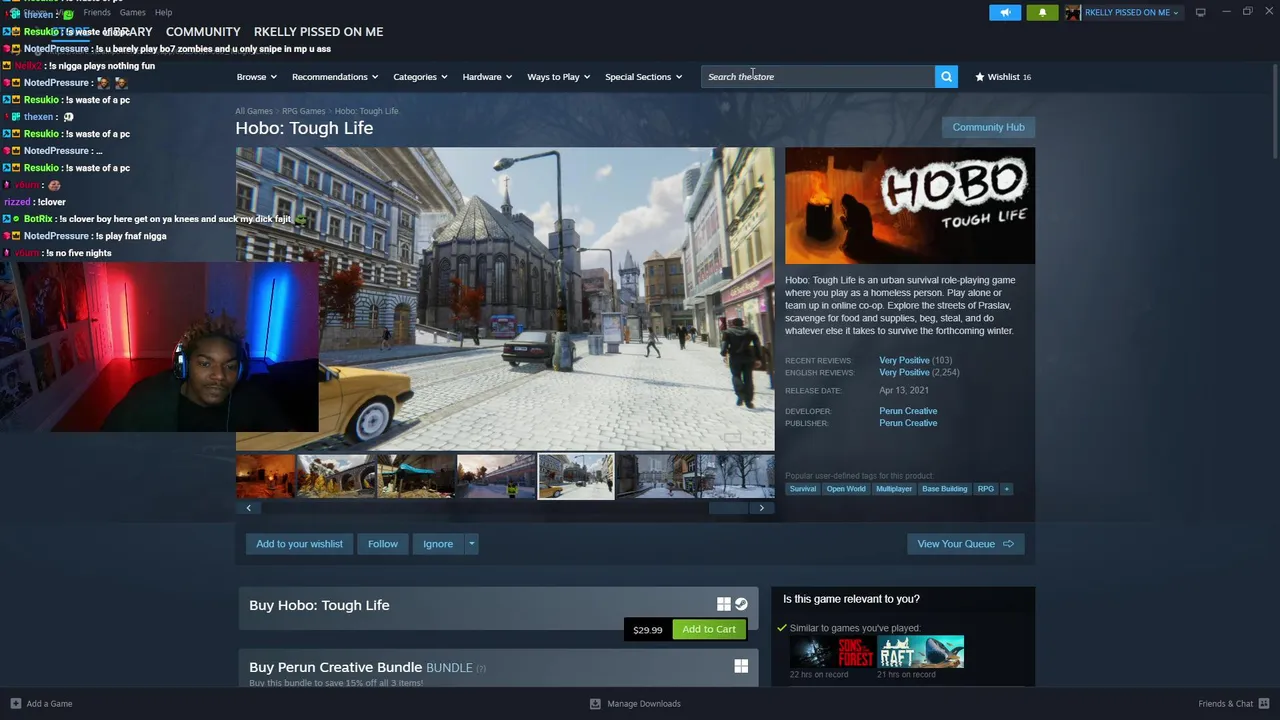This screenshot has width=1280, height=720.
Task: Click the right arrow under screenshot thumbnails
Action: tap(762, 508)
